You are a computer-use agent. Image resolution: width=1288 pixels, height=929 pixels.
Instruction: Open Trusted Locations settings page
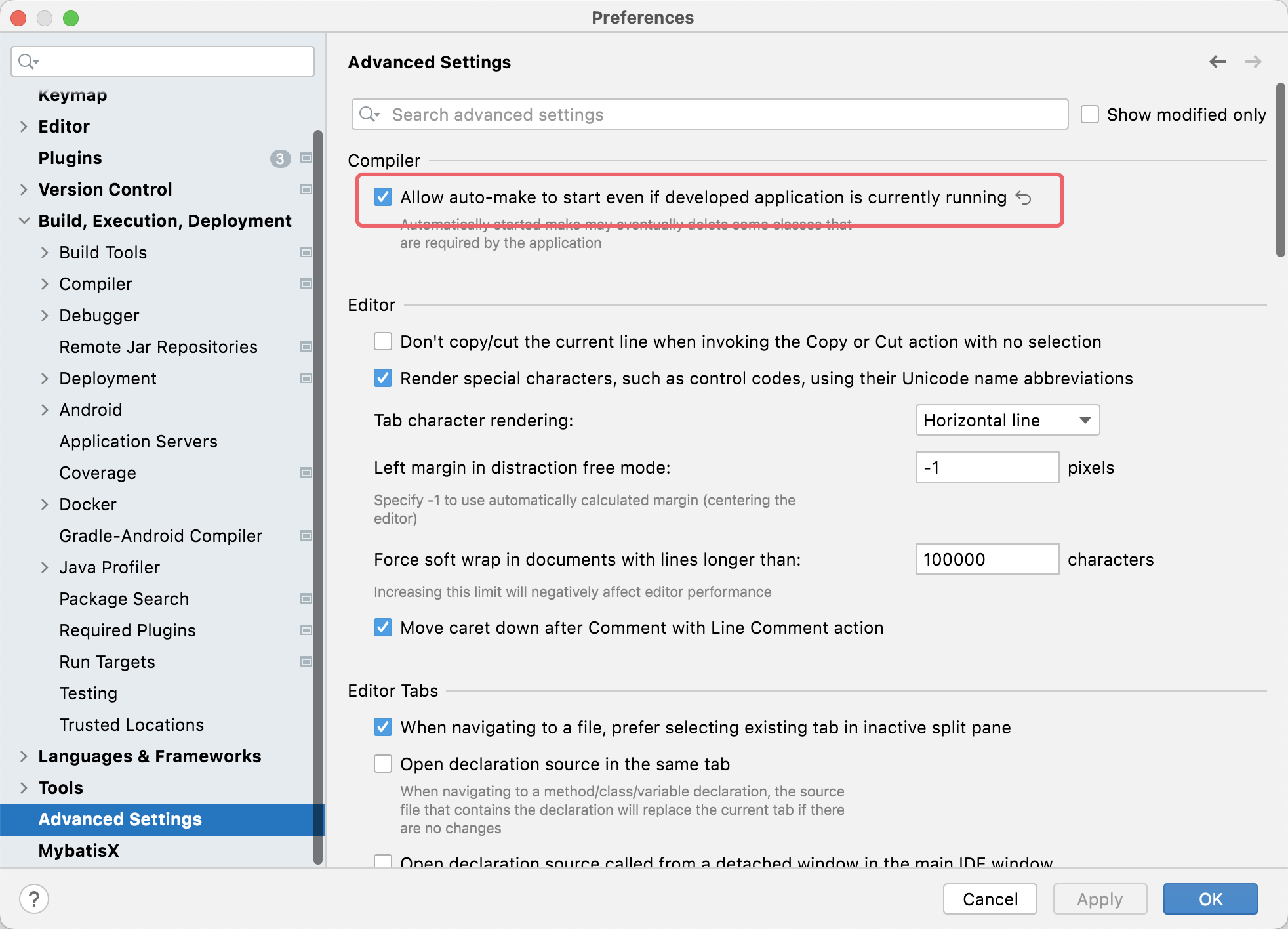(131, 725)
